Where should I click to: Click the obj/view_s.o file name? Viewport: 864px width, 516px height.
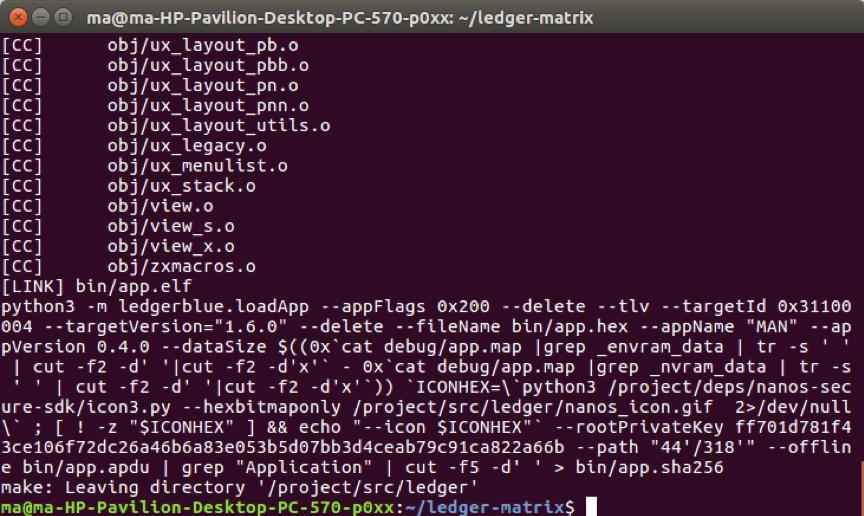pos(170,226)
